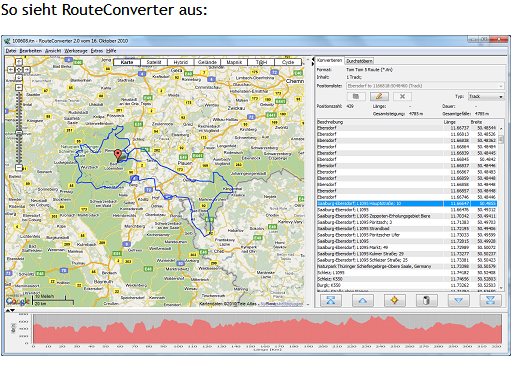Image resolution: width=524 pixels, height=381 pixels.
Task: Move selected position to bottom of list
Action: tap(490, 300)
